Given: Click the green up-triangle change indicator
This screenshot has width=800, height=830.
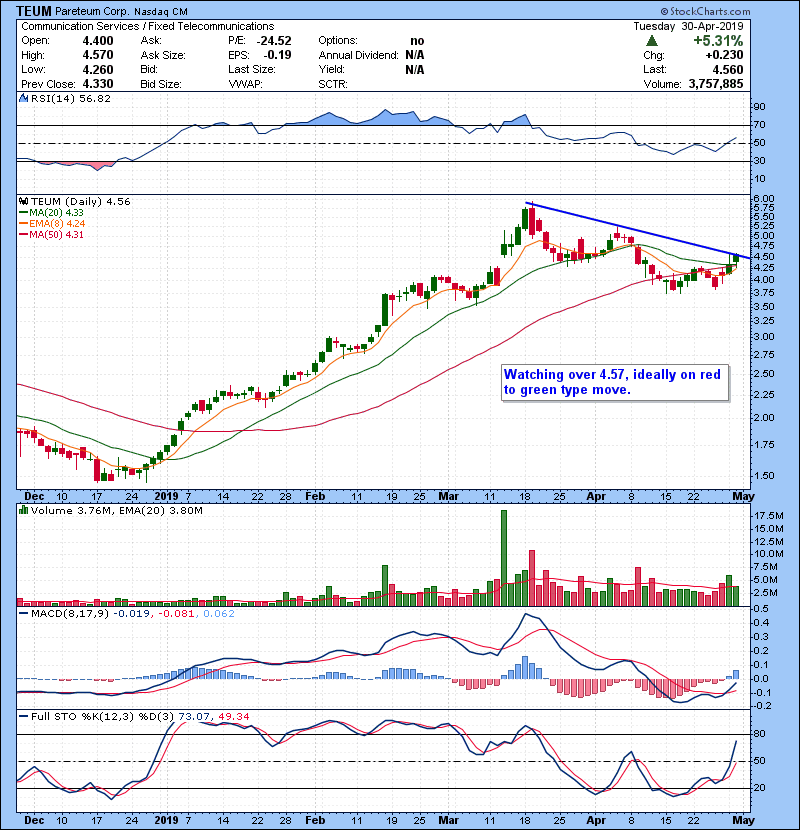Looking at the screenshot, I should tap(652, 41).
